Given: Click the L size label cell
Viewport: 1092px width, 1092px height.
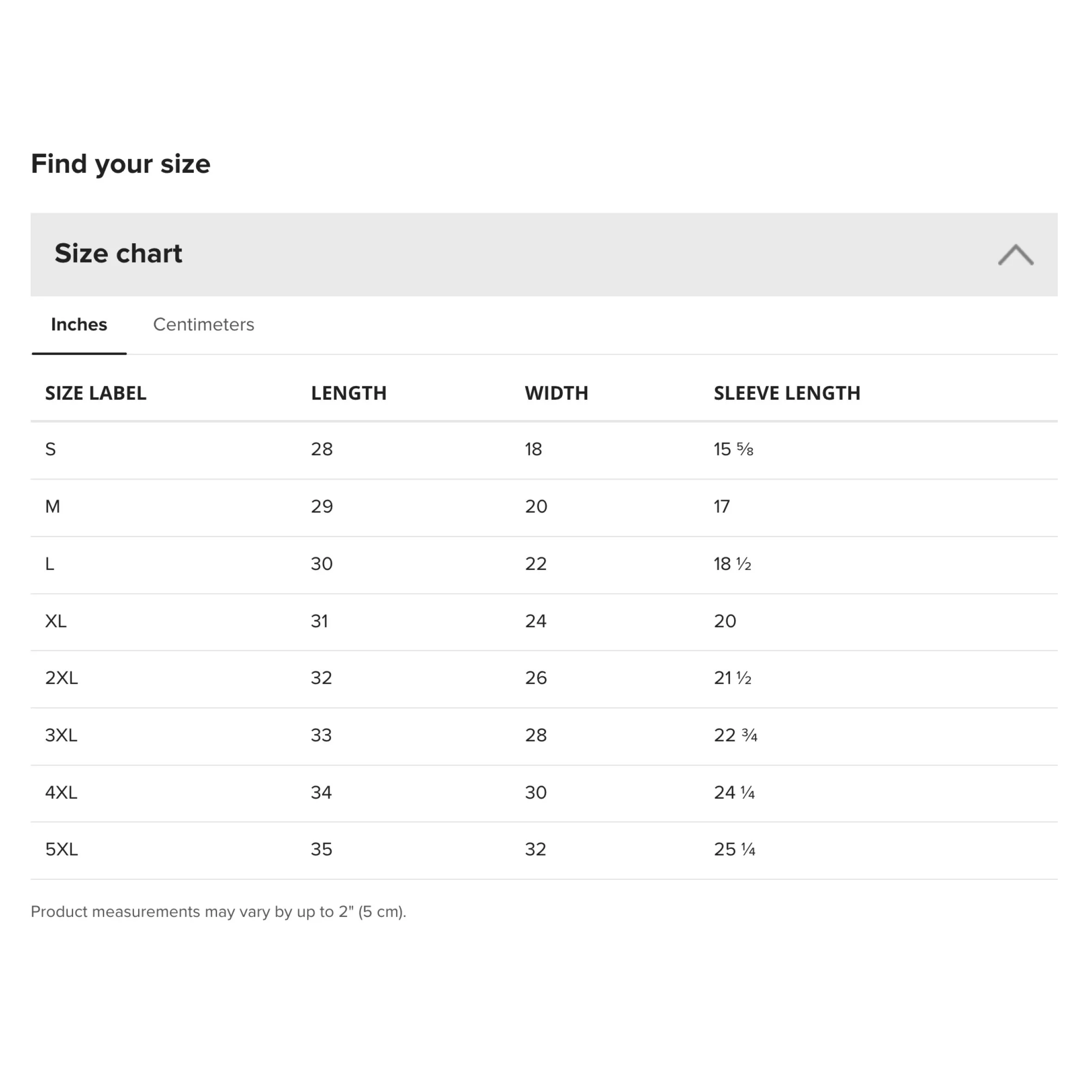Looking at the screenshot, I should tap(50, 564).
